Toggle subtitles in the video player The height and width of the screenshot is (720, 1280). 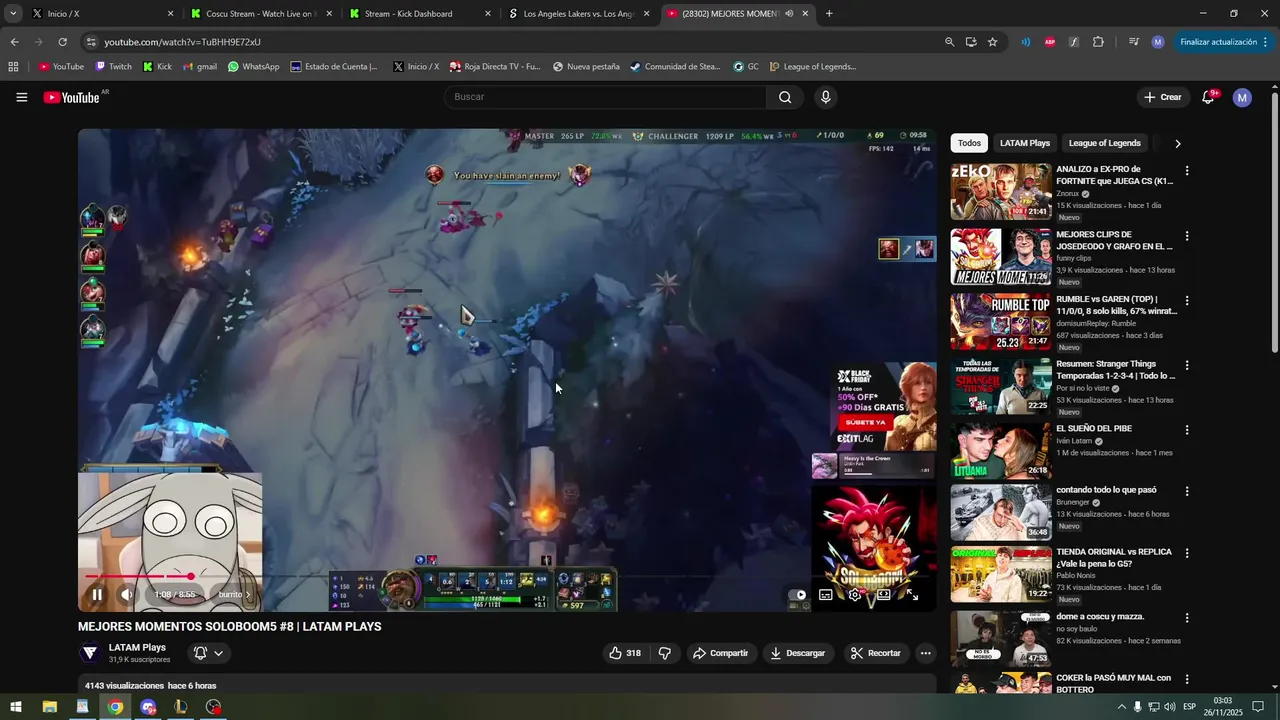click(826, 594)
